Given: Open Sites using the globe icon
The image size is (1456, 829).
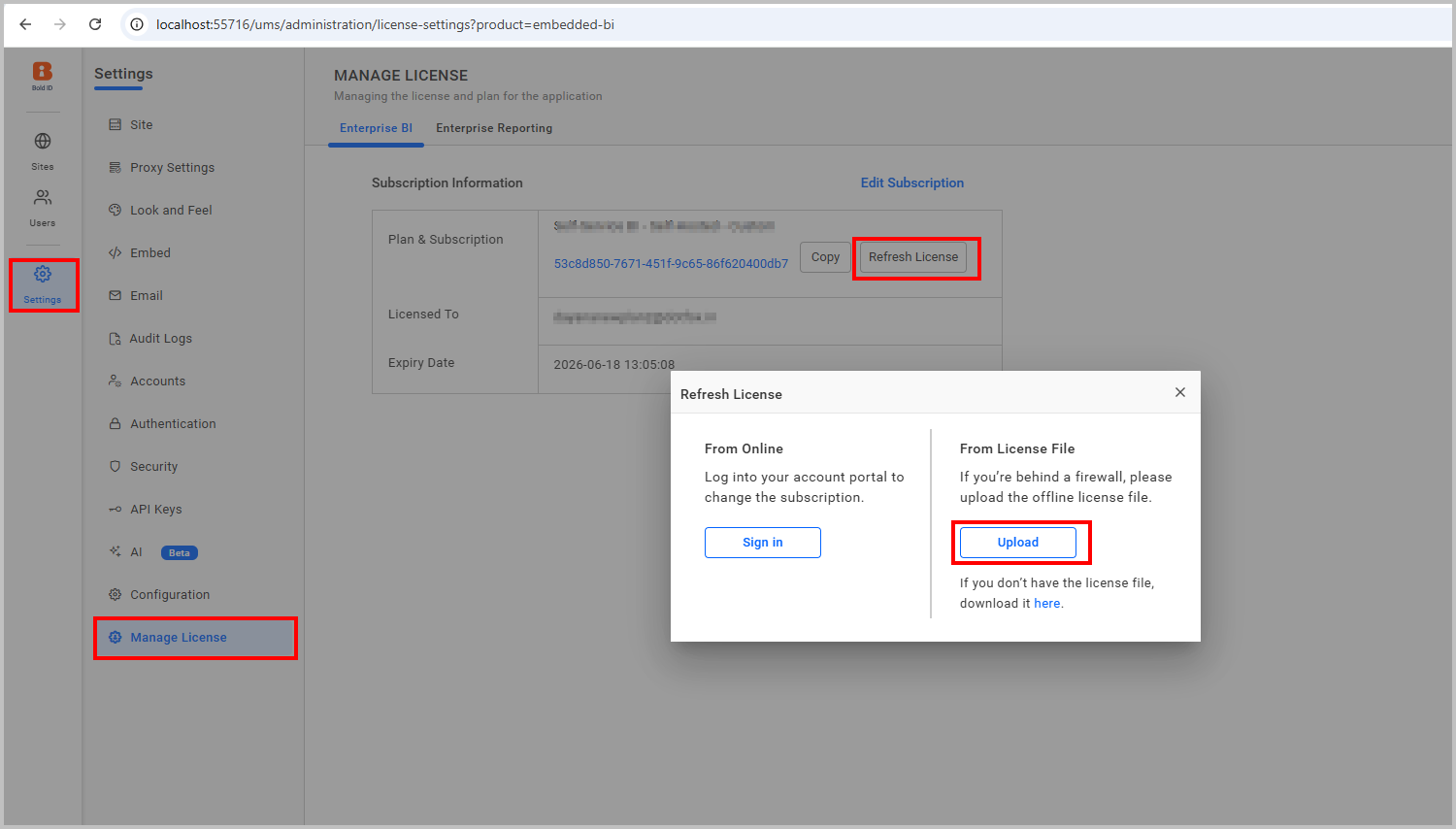Looking at the screenshot, I should tap(42, 141).
